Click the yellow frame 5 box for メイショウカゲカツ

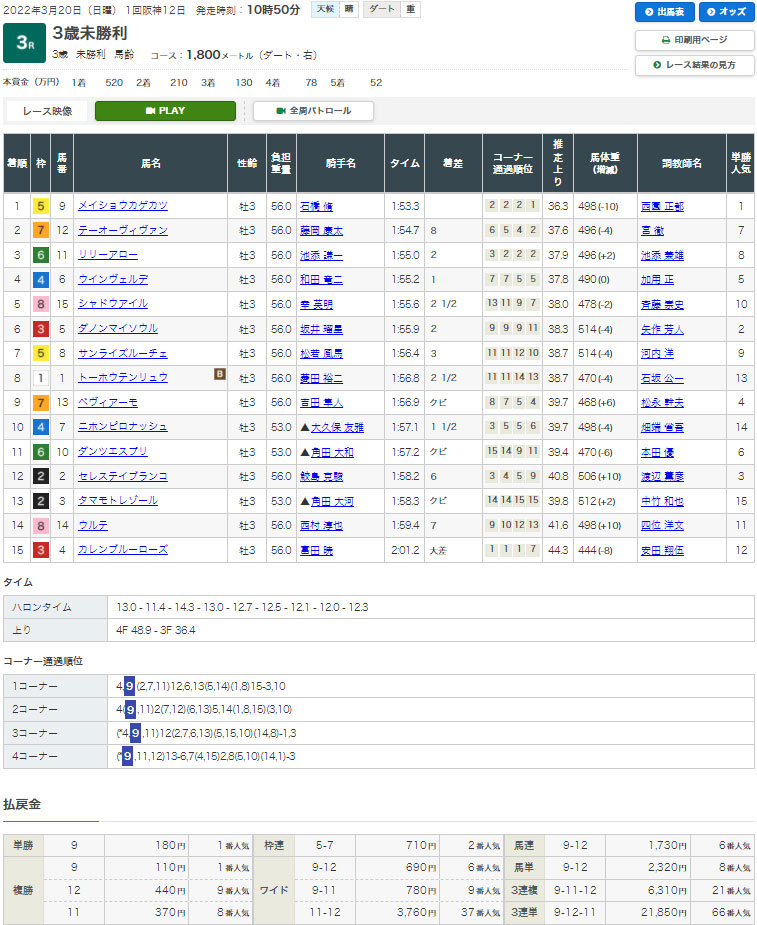41,206
